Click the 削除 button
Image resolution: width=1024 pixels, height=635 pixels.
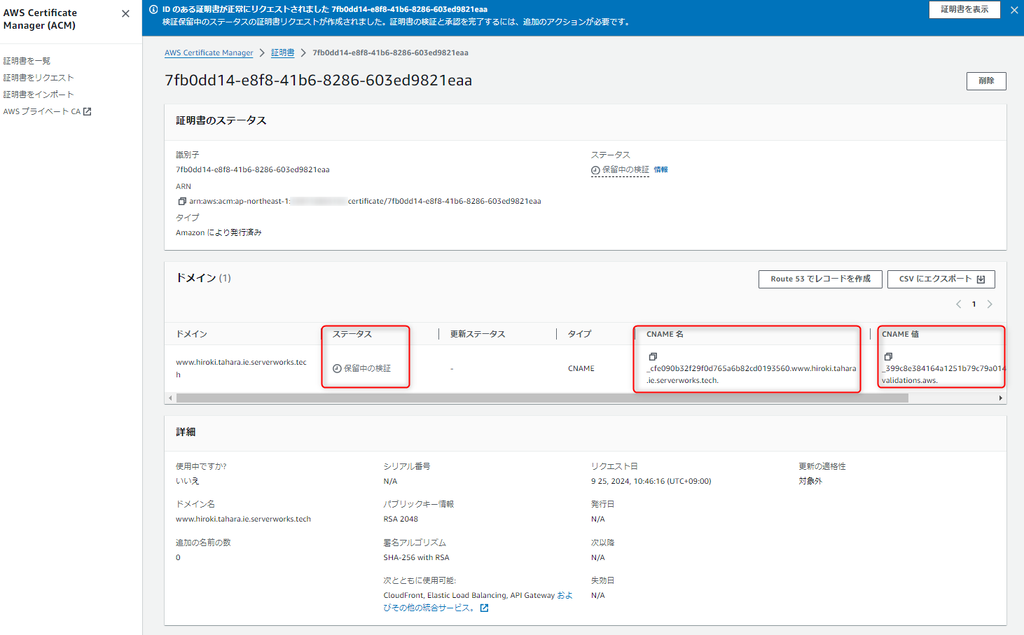986,81
